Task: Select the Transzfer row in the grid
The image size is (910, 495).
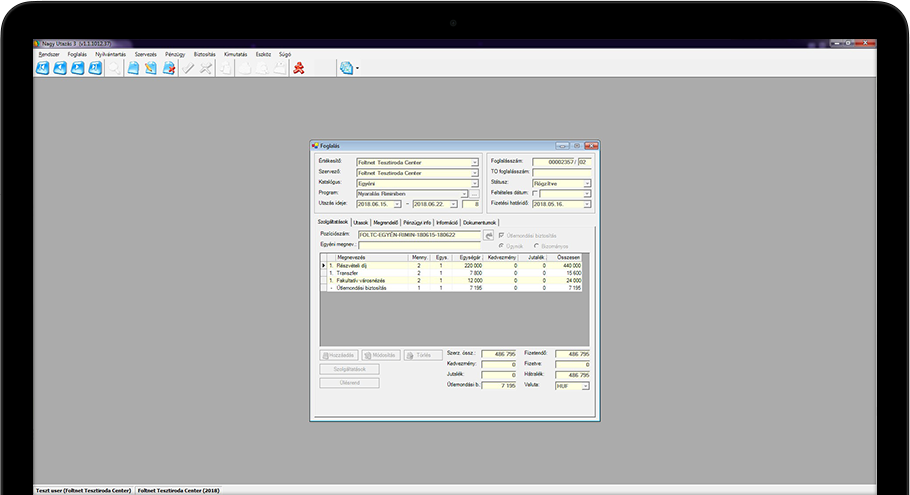Action: (x=451, y=273)
